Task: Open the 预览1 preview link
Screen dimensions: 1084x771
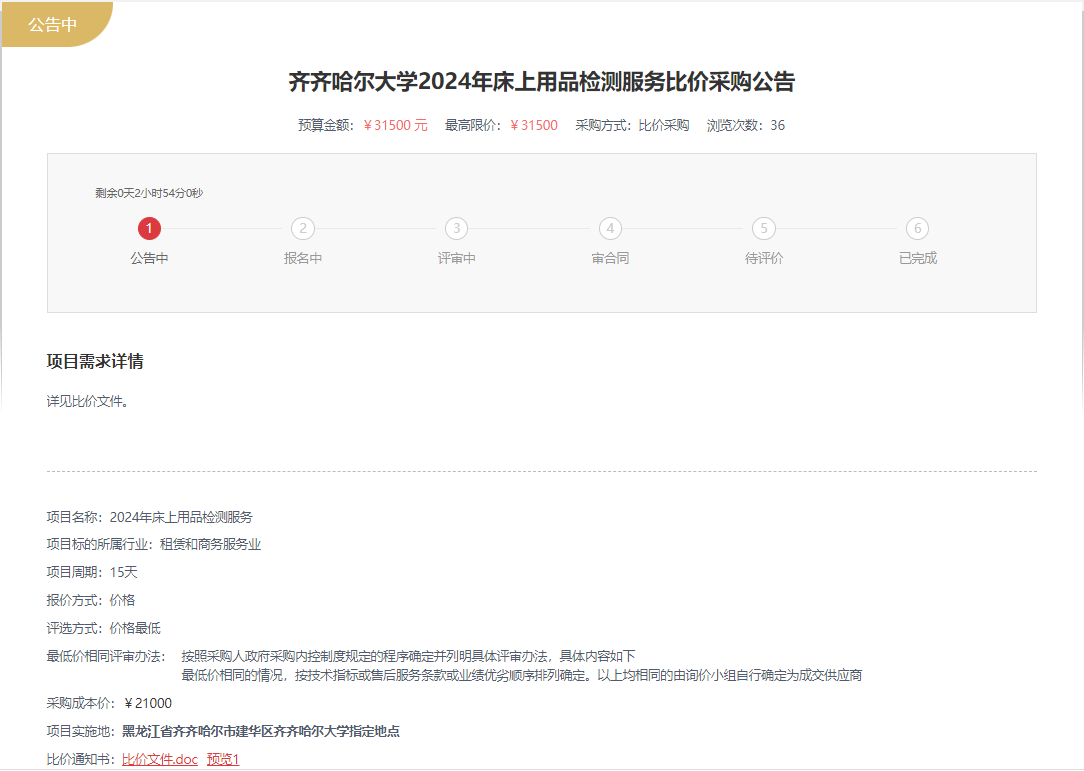Action: pyautogui.click(x=223, y=759)
